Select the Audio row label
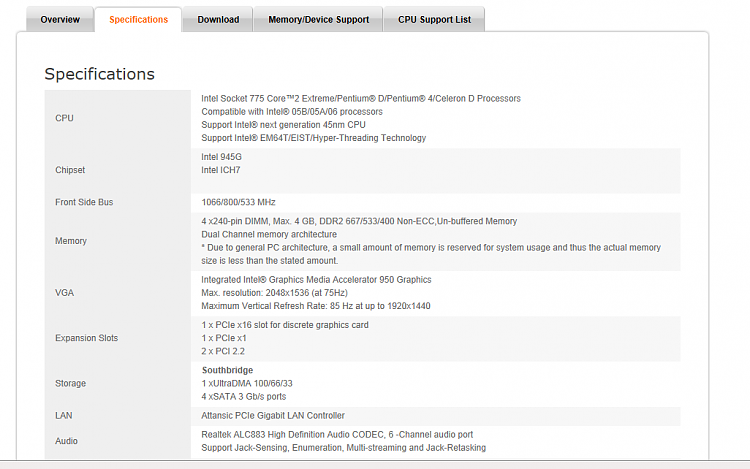 tap(66, 441)
